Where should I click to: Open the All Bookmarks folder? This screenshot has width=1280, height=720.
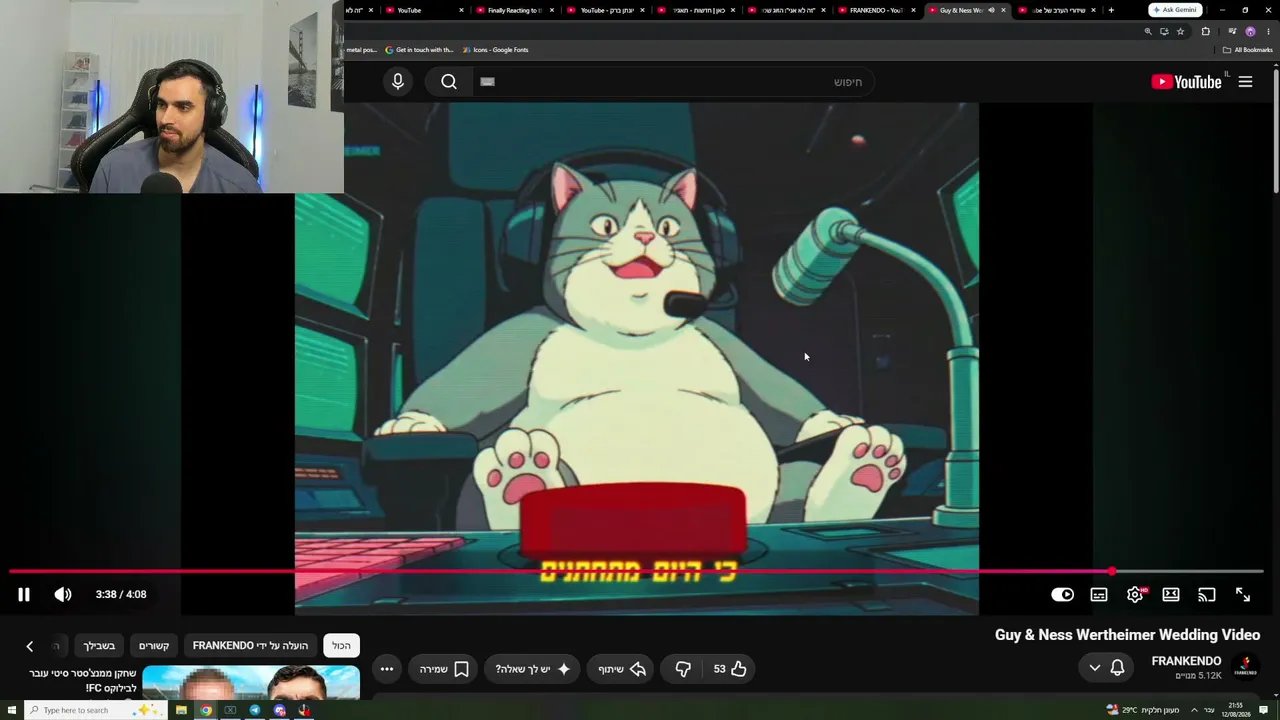click(x=1247, y=50)
